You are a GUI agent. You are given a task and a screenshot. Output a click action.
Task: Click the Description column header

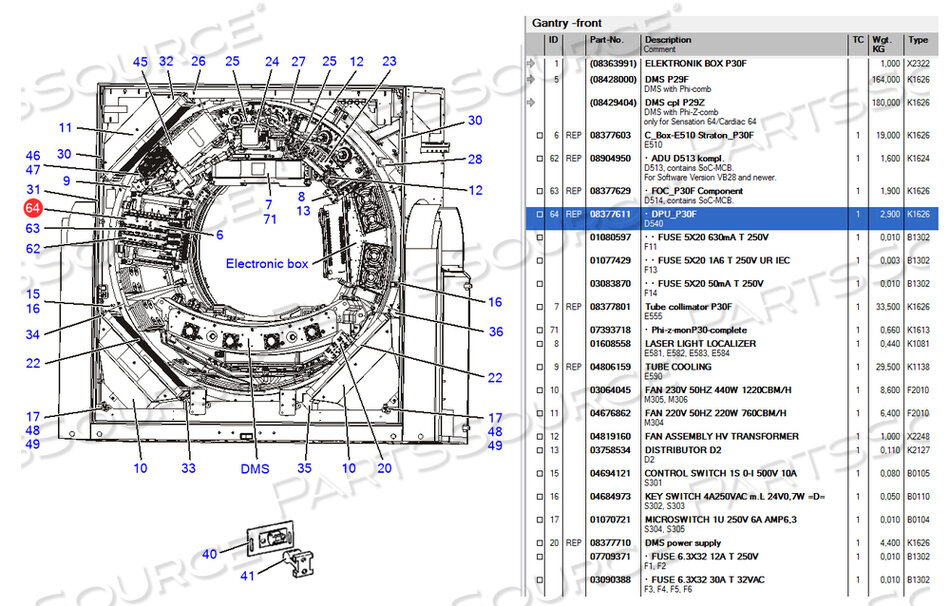pos(667,40)
